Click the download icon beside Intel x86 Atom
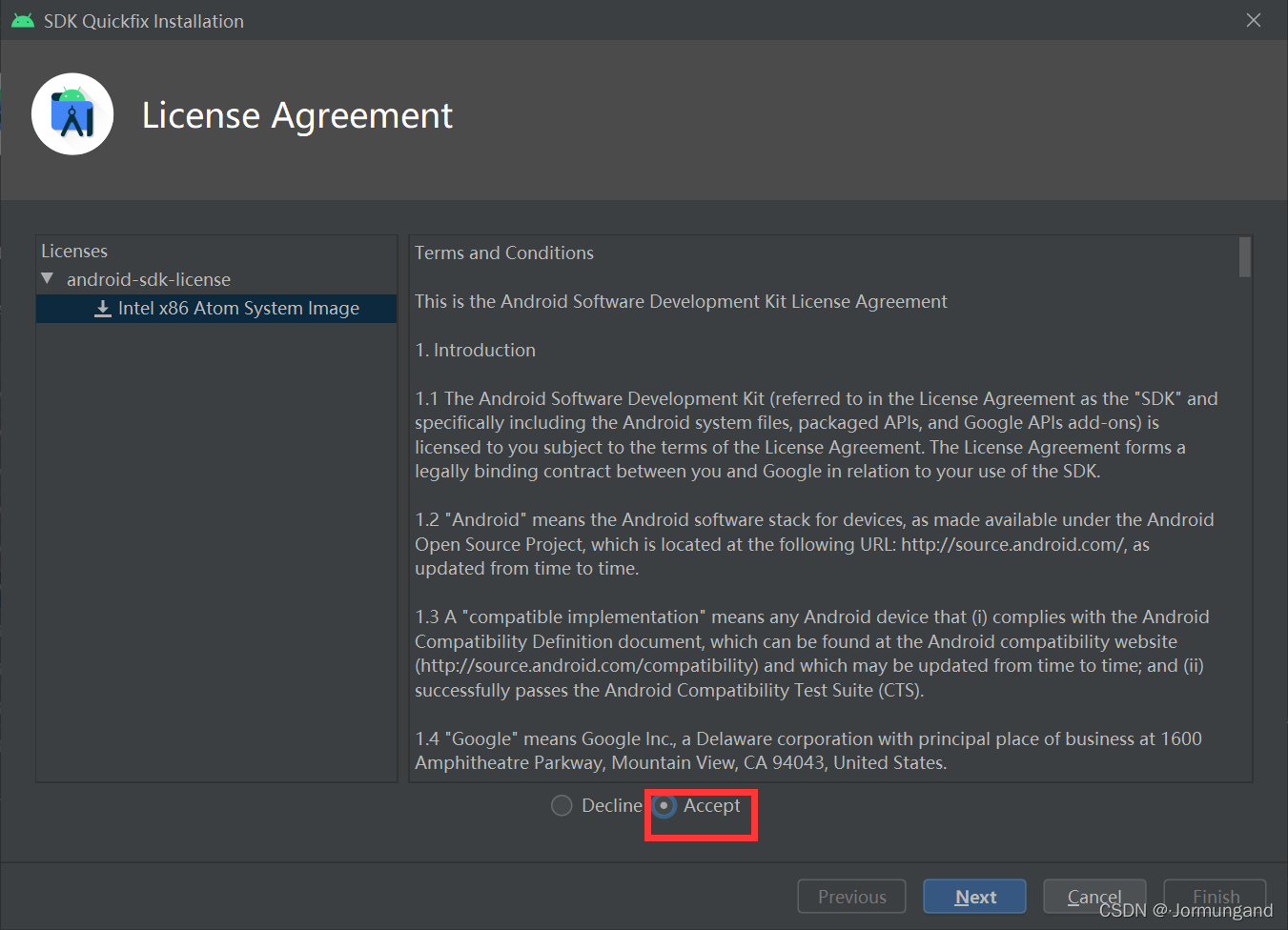 click(x=103, y=309)
